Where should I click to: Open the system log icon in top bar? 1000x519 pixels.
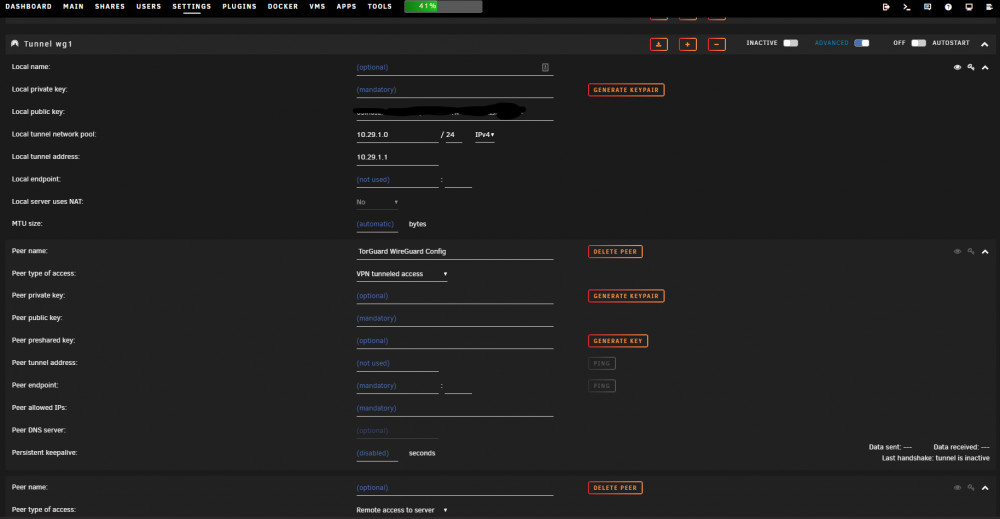coord(989,7)
